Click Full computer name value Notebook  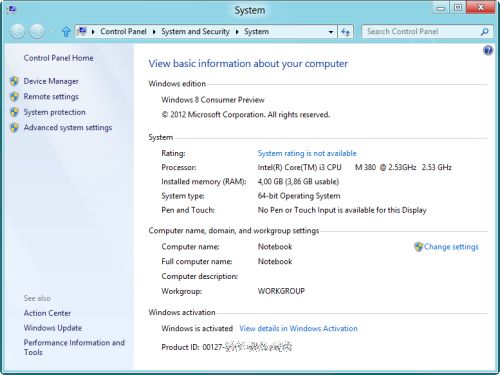click(275, 261)
